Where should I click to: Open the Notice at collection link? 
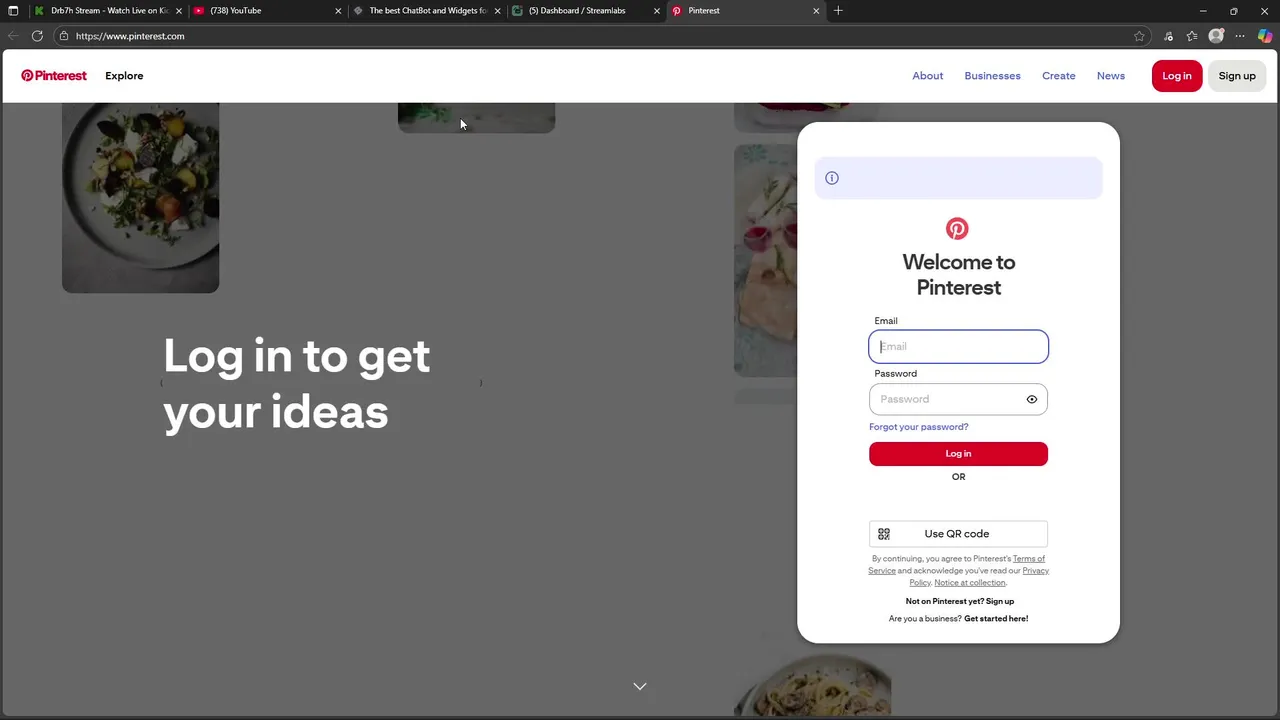click(970, 582)
